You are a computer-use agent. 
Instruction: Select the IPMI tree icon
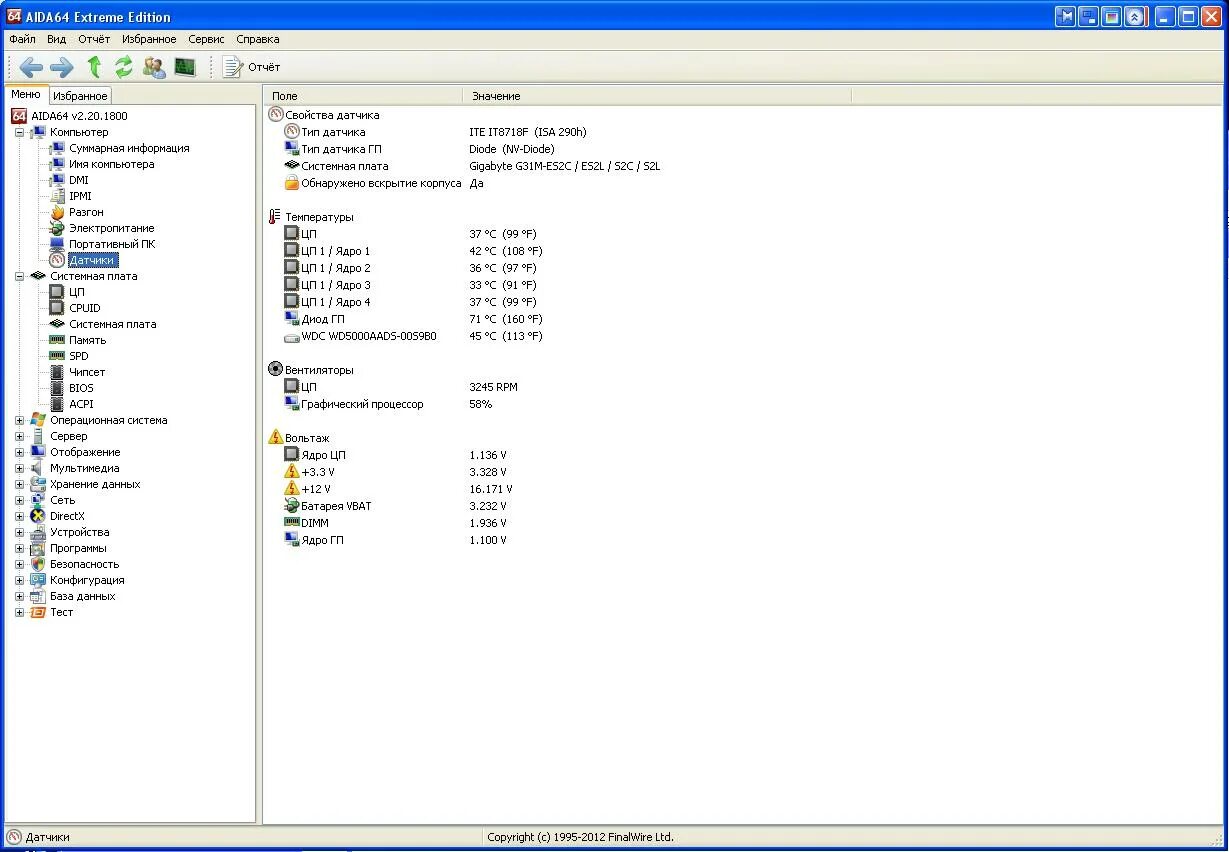pos(57,196)
